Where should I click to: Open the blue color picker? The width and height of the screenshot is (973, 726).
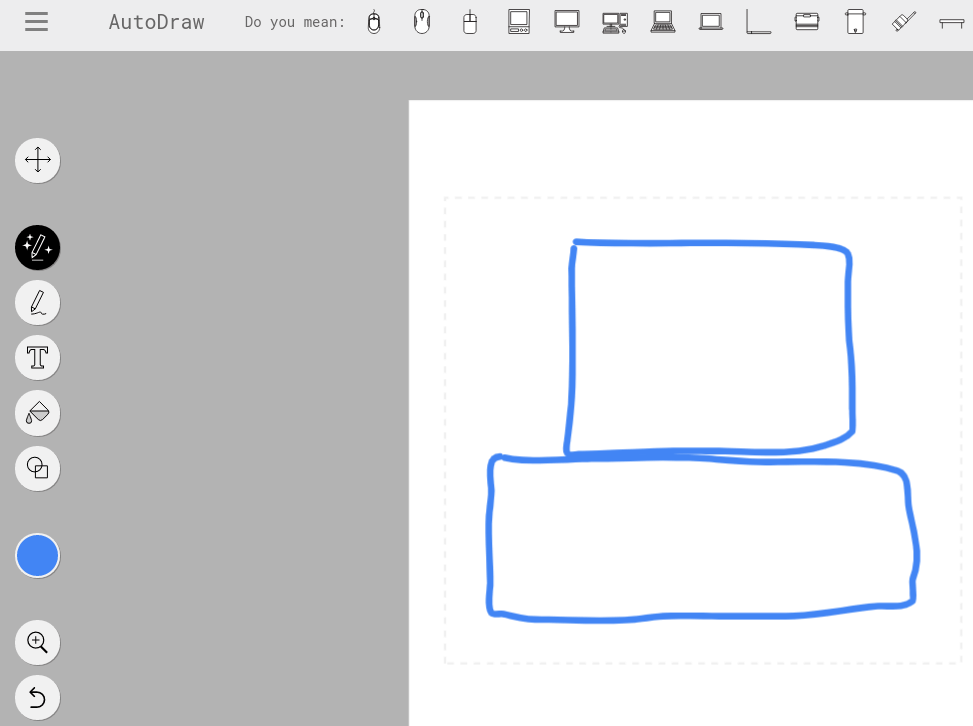coord(38,556)
